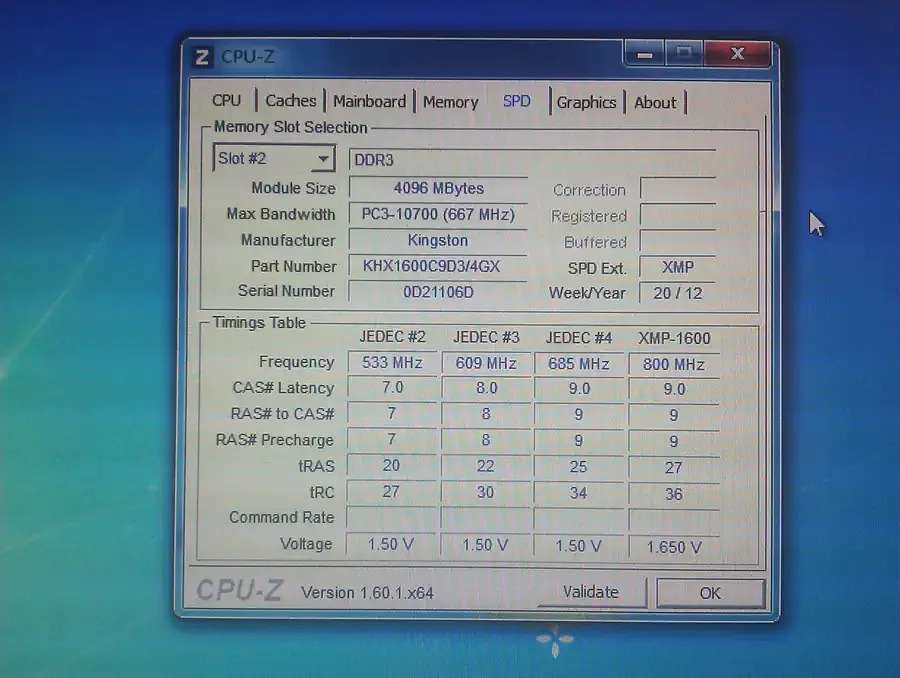
Task: Click the OK button
Action: click(710, 593)
